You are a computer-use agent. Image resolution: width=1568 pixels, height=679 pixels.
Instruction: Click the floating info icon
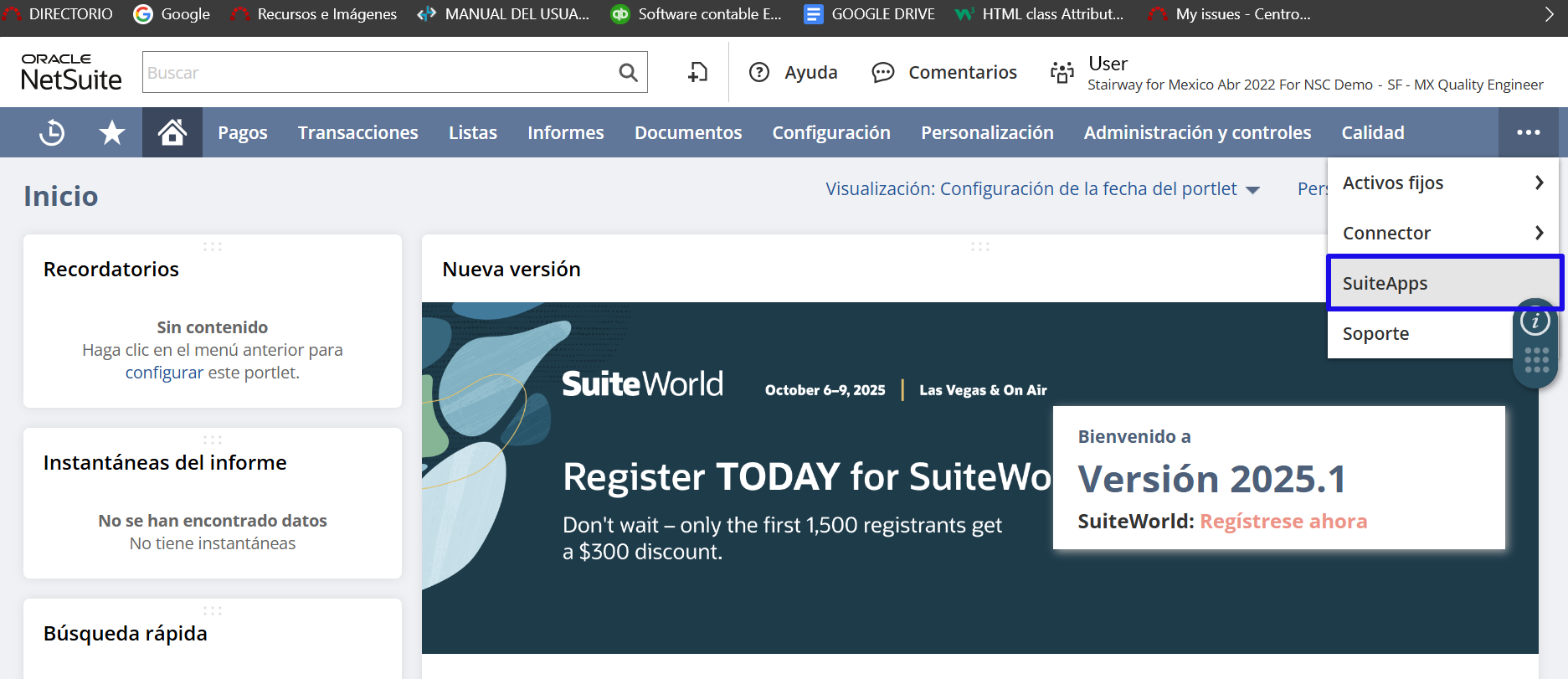1535,321
